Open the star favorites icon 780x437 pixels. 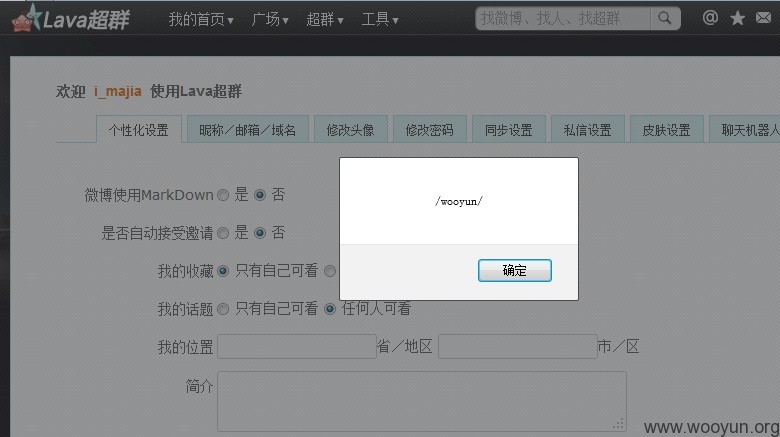pyautogui.click(x=737, y=18)
